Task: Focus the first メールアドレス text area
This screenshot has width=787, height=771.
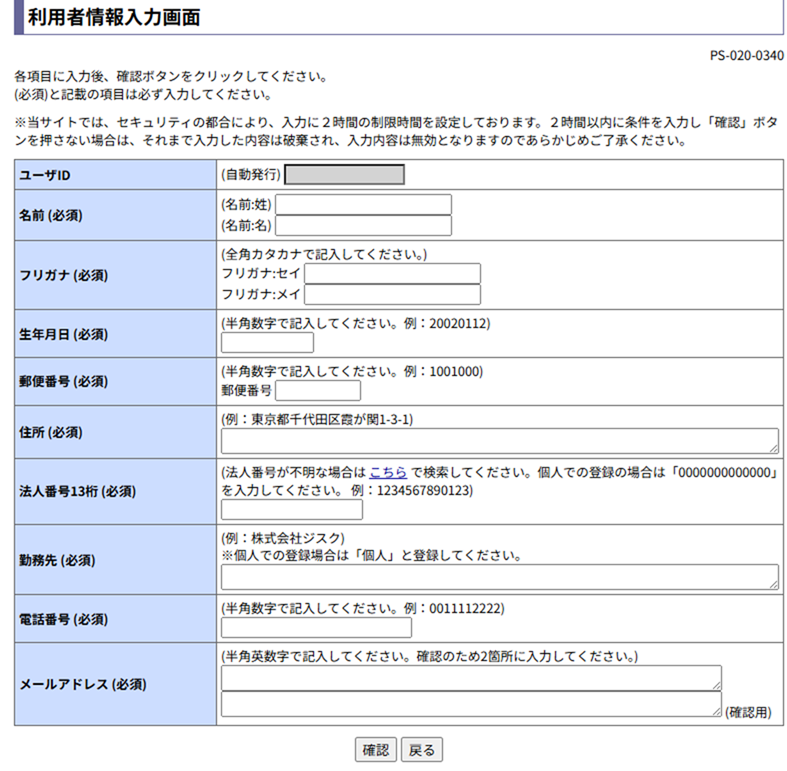Action: (x=471, y=678)
